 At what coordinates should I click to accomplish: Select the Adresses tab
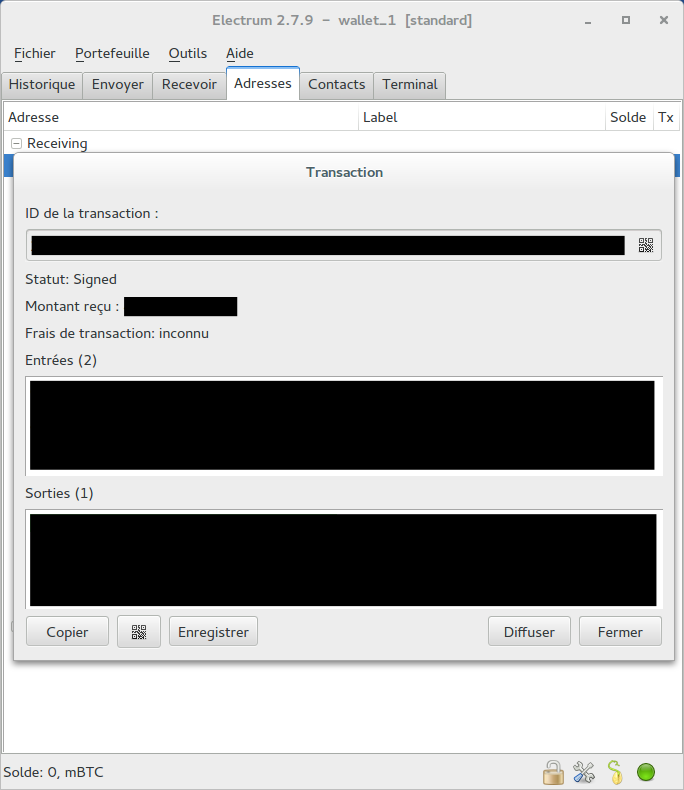263,84
